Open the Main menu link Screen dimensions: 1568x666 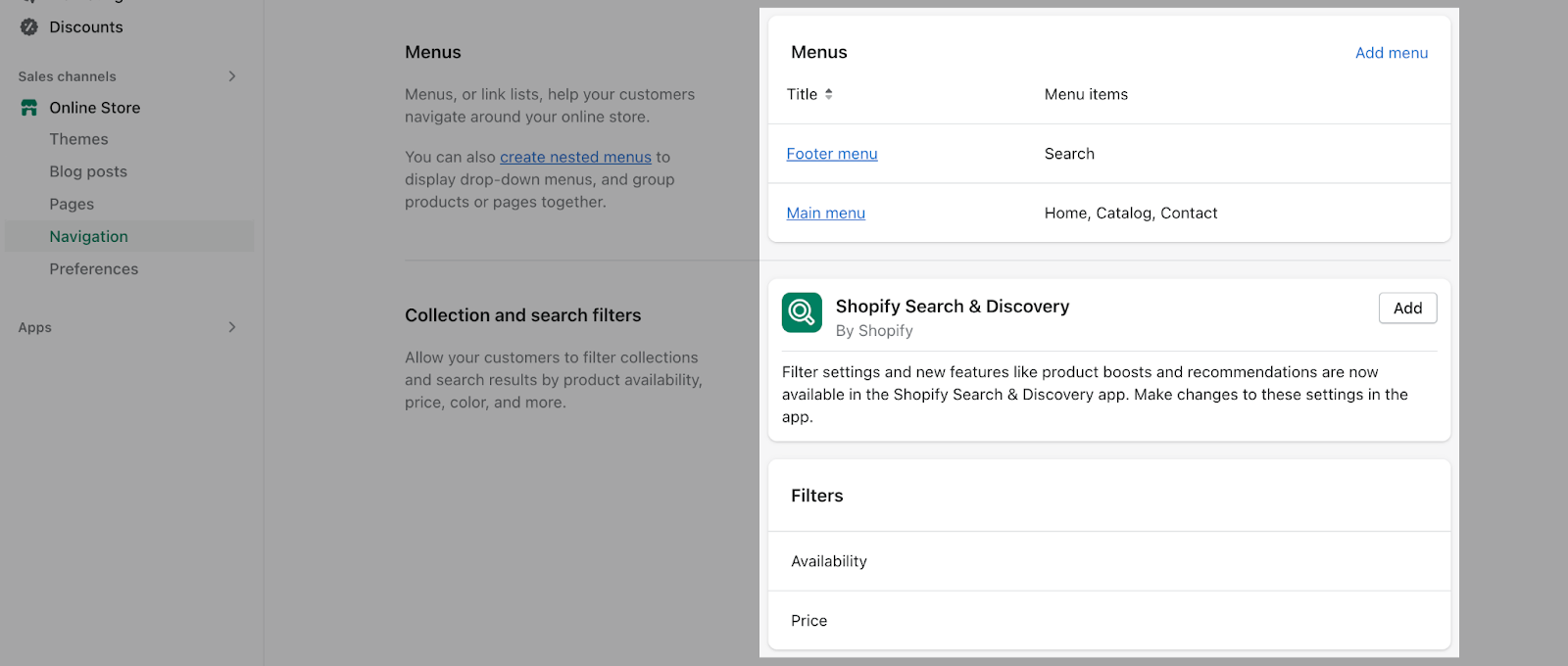pyautogui.click(x=826, y=213)
